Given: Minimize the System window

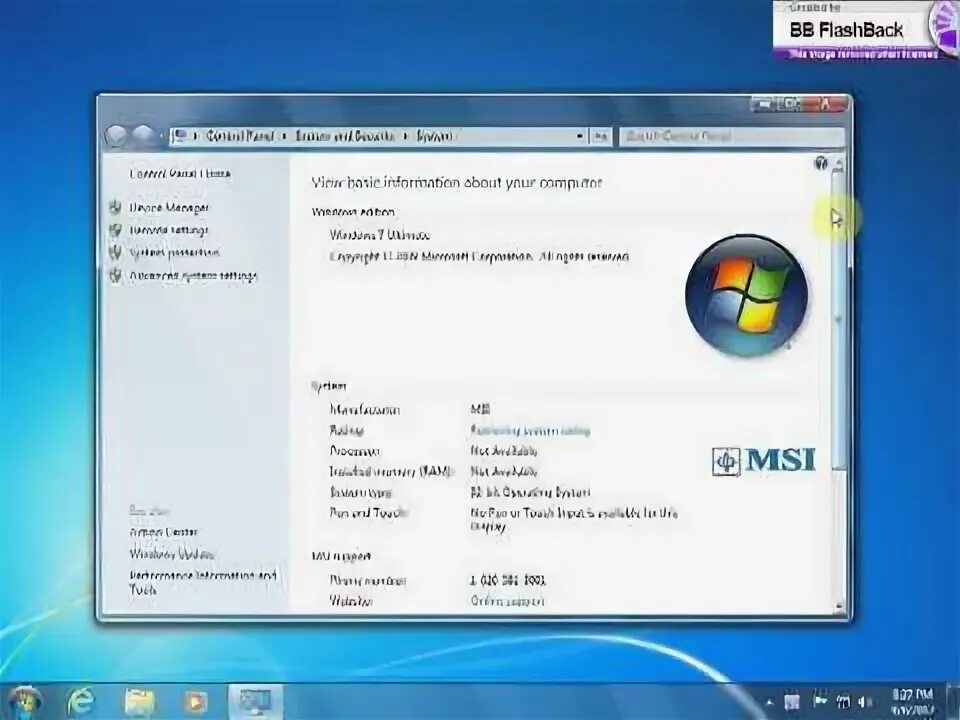Looking at the screenshot, I should point(763,103).
